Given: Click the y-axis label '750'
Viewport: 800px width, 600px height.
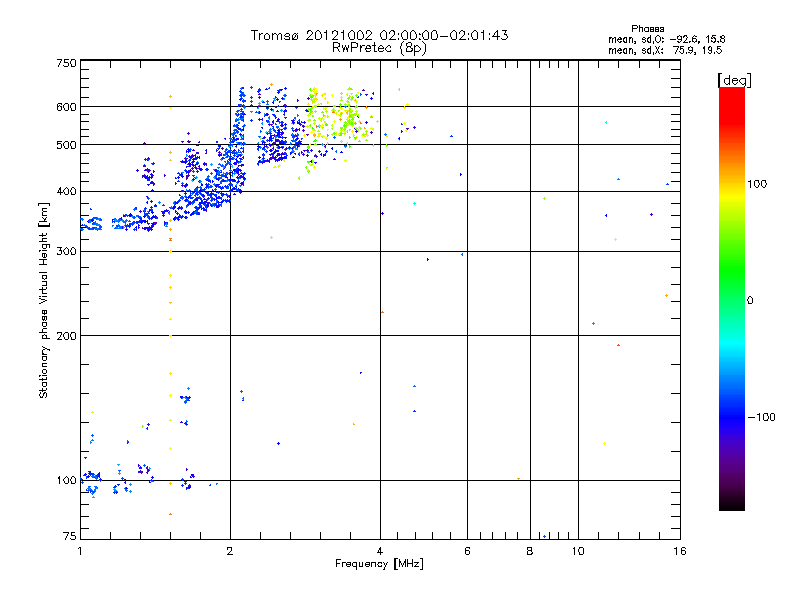Looking at the screenshot, I should (66, 63).
